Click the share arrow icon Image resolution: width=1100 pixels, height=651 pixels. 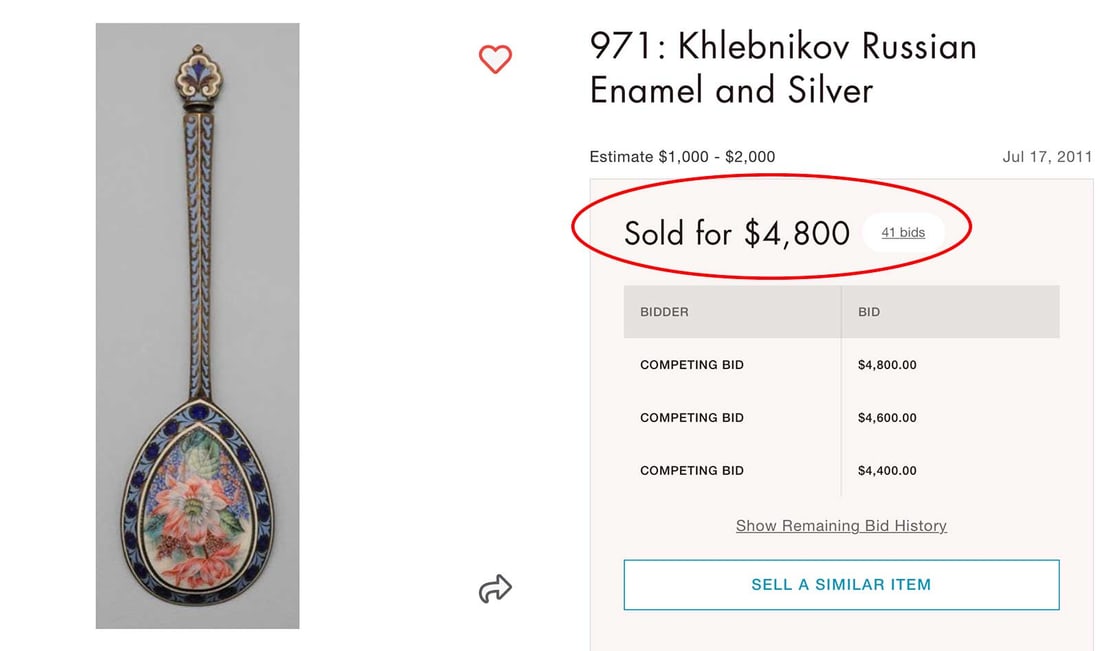tap(495, 589)
